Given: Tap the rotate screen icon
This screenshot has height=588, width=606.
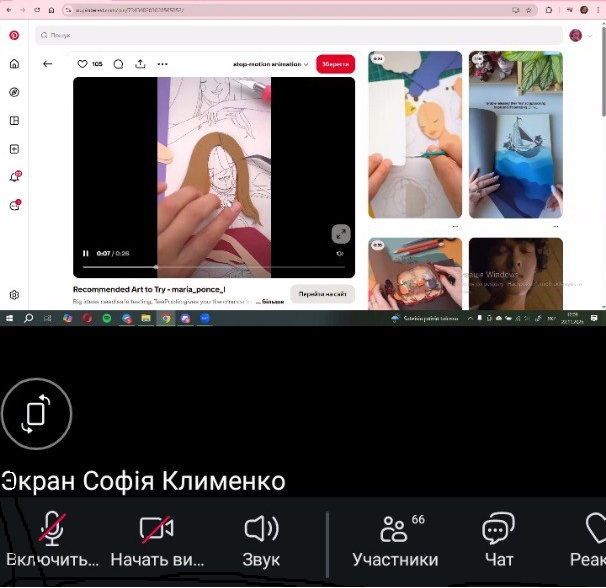Looking at the screenshot, I should pos(37,413).
